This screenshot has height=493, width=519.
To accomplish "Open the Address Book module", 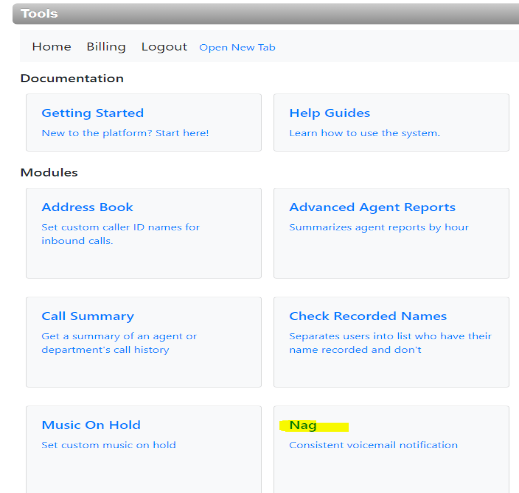I will tap(87, 207).
